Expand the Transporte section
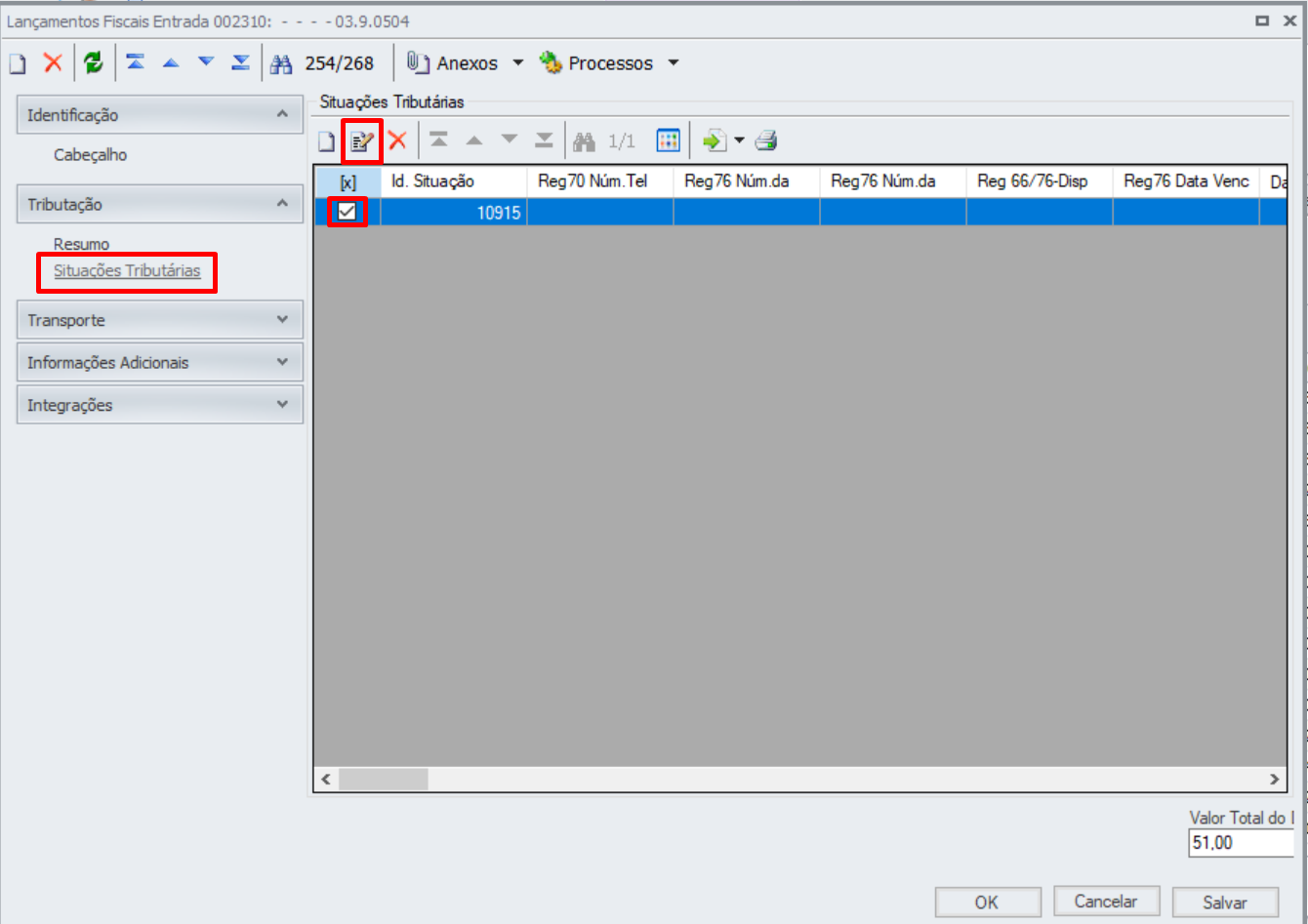 coord(282,319)
